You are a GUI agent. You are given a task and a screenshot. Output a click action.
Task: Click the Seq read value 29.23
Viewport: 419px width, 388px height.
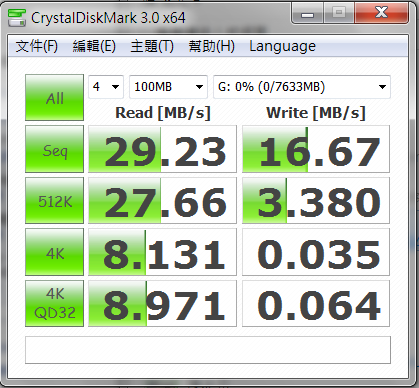[162, 149]
